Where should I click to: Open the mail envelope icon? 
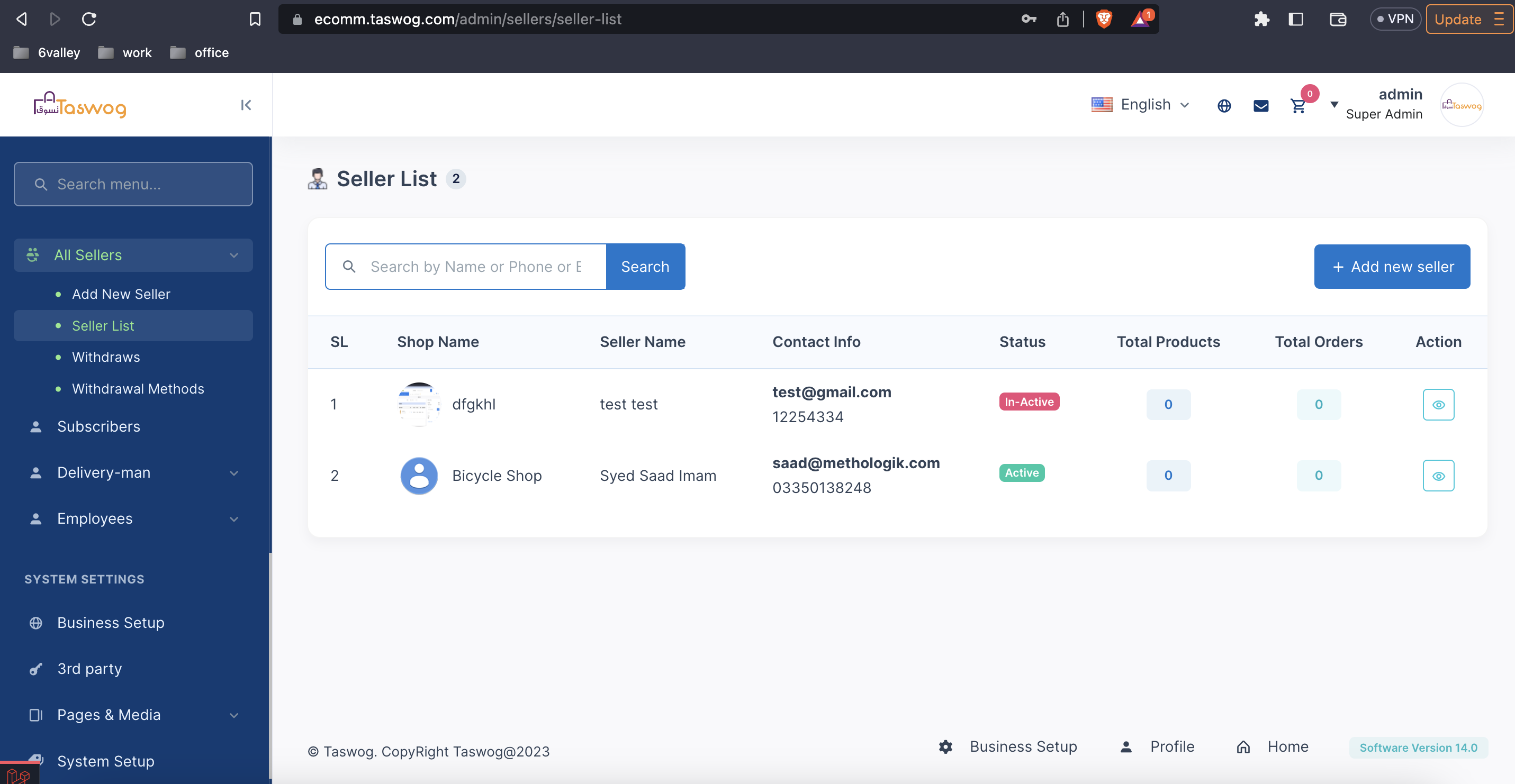coord(1260,106)
